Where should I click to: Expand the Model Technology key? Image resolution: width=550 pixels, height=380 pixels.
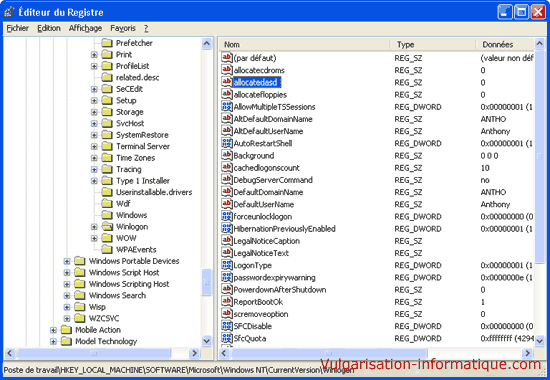click(x=53, y=341)
